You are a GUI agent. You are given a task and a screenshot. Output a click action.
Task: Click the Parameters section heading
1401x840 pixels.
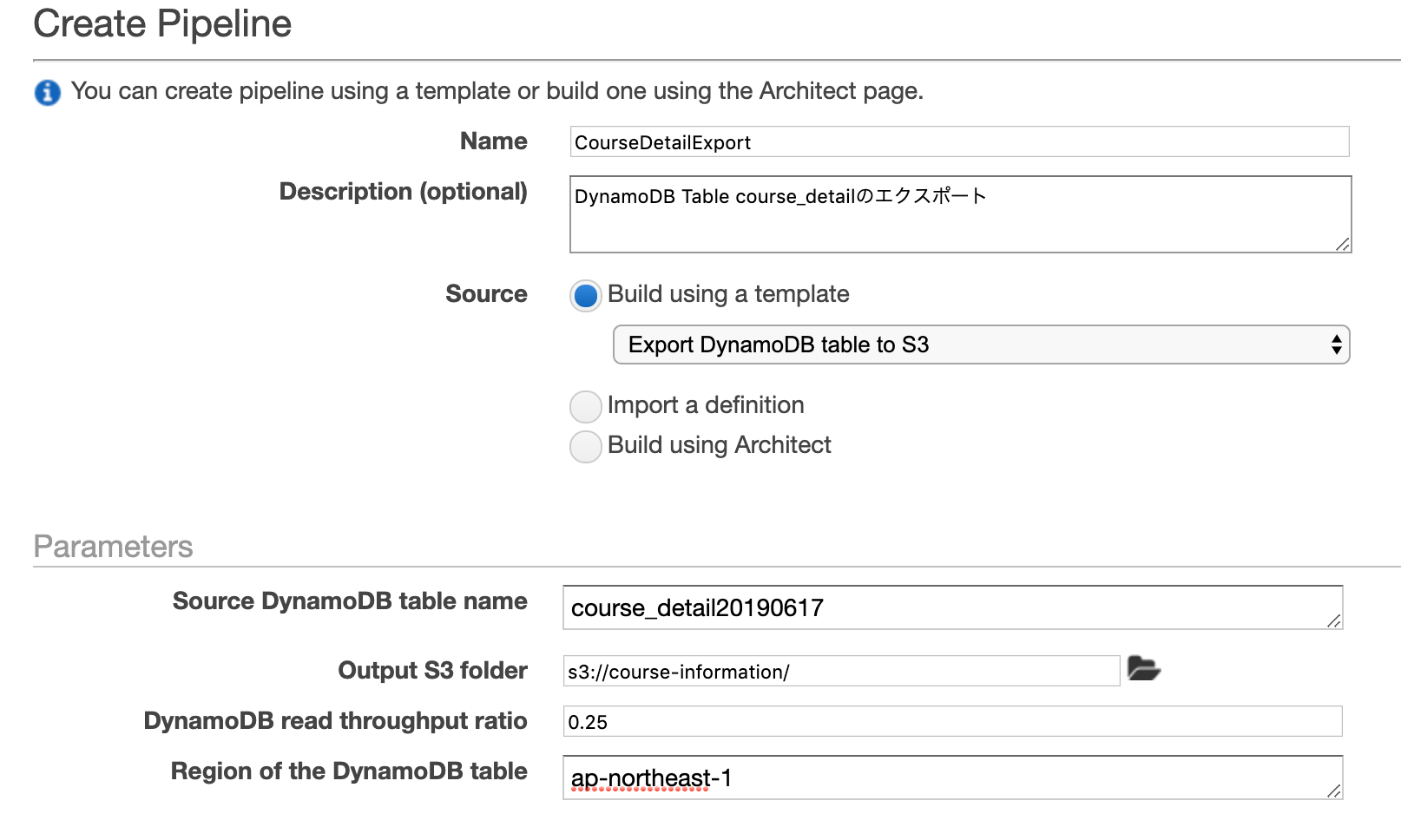[x=113, y=547]
